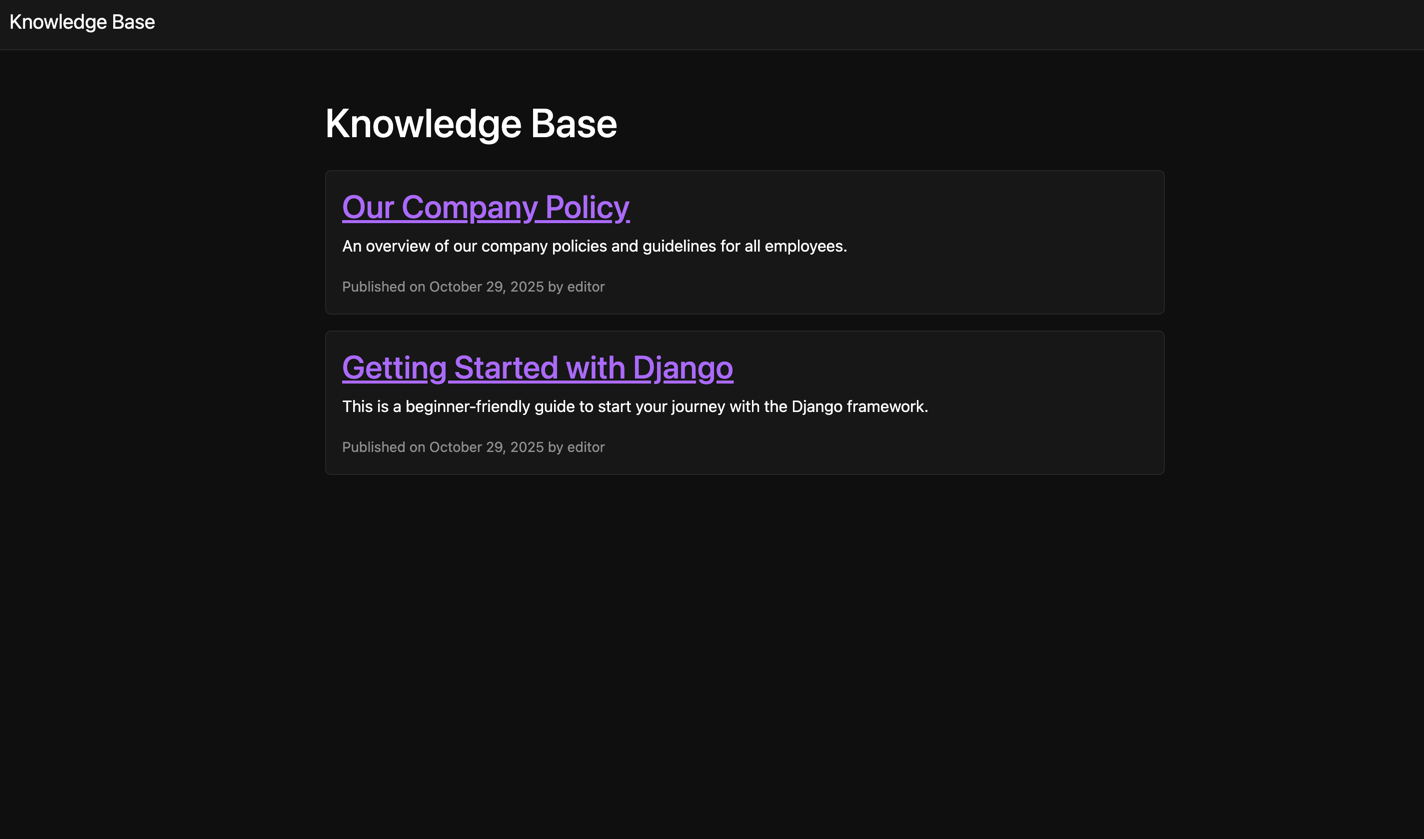
Task: Click the large Knowledge Base page heading
Action: (470, 123)
